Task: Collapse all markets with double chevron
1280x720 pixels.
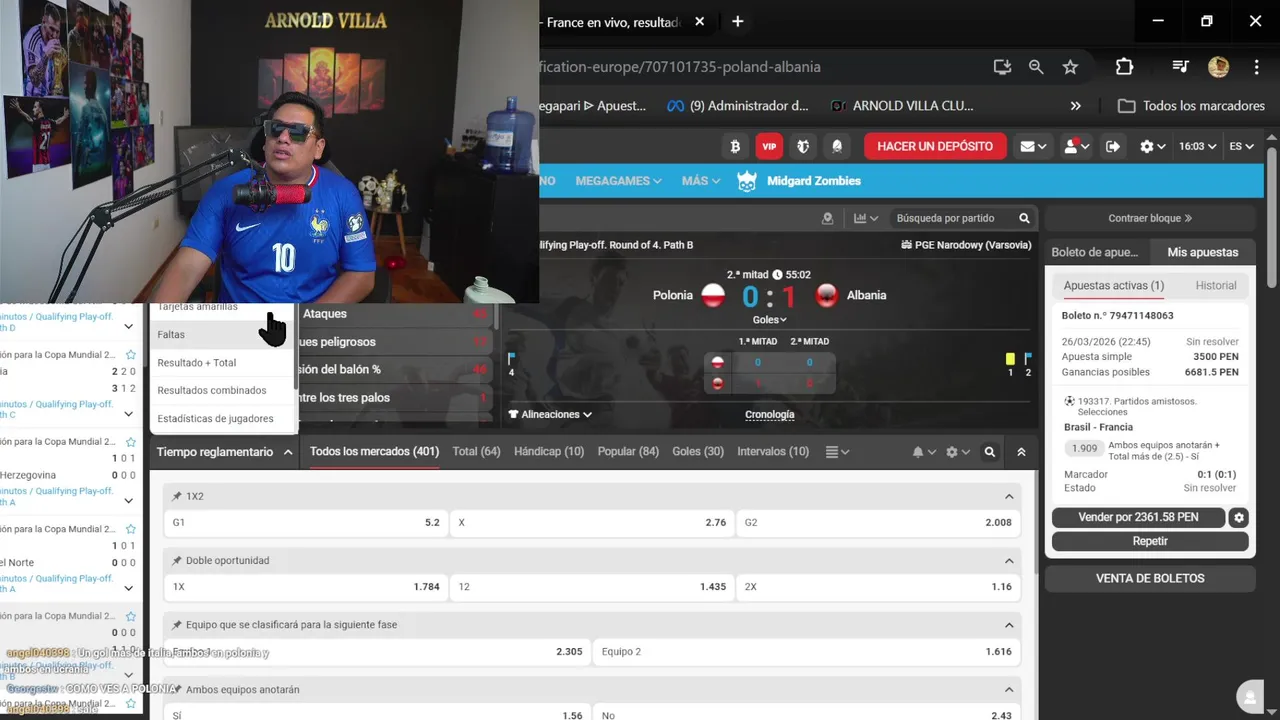Action: click(1021, 452)
